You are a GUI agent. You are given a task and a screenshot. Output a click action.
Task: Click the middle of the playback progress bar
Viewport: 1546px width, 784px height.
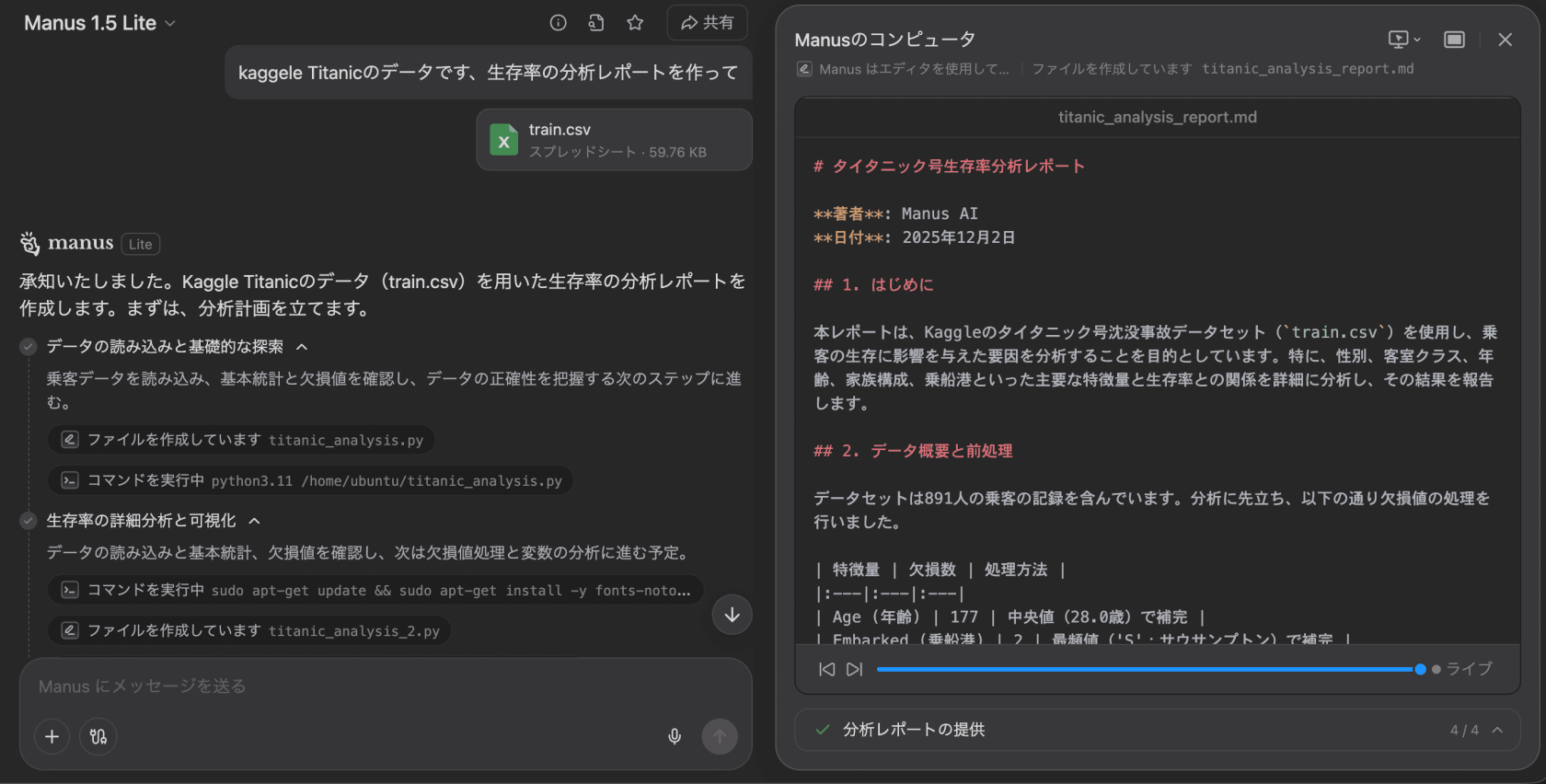click(x=1148, y=669)
